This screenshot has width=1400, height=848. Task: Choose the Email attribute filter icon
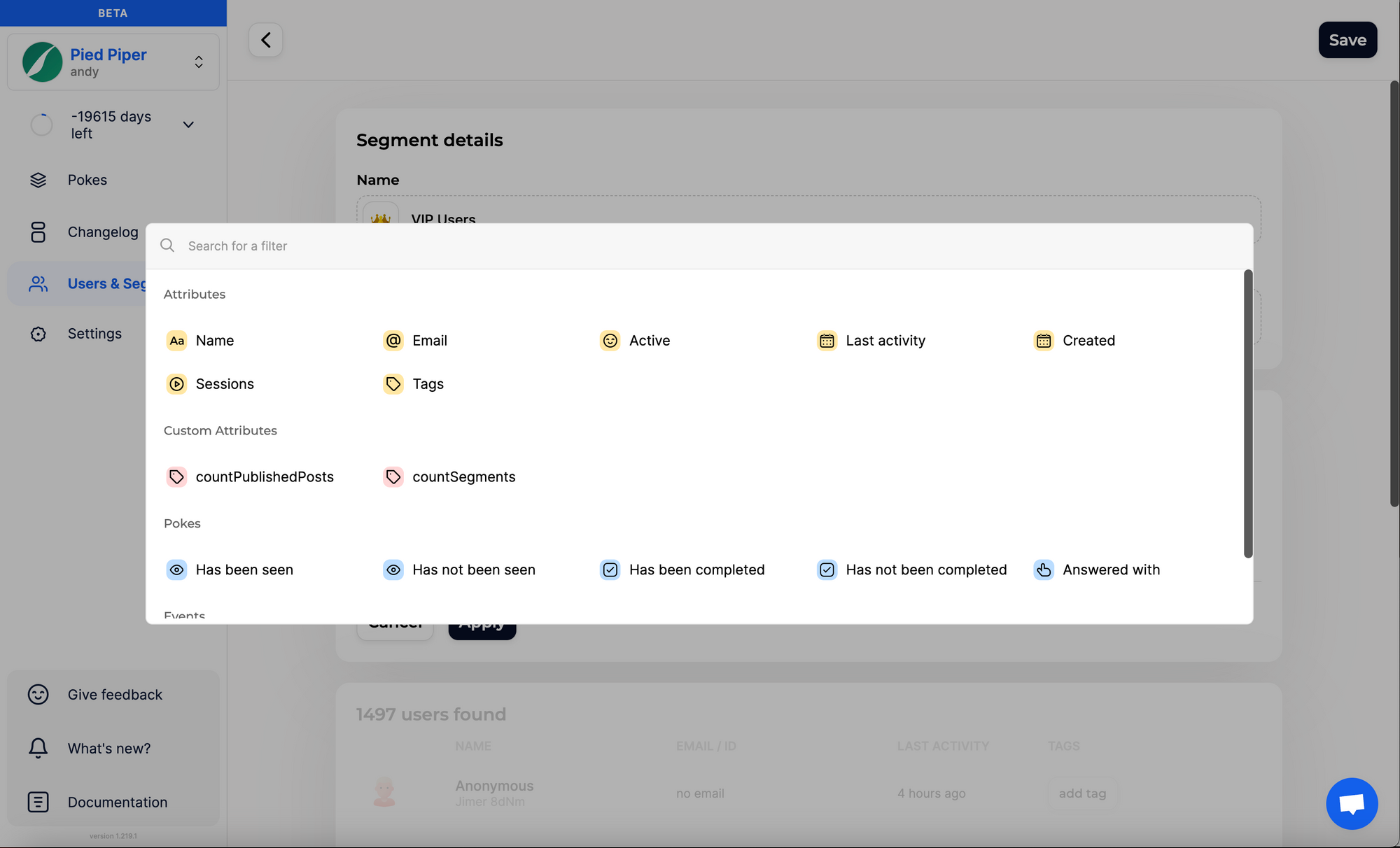pyautogui.click(x=393, y=341)
